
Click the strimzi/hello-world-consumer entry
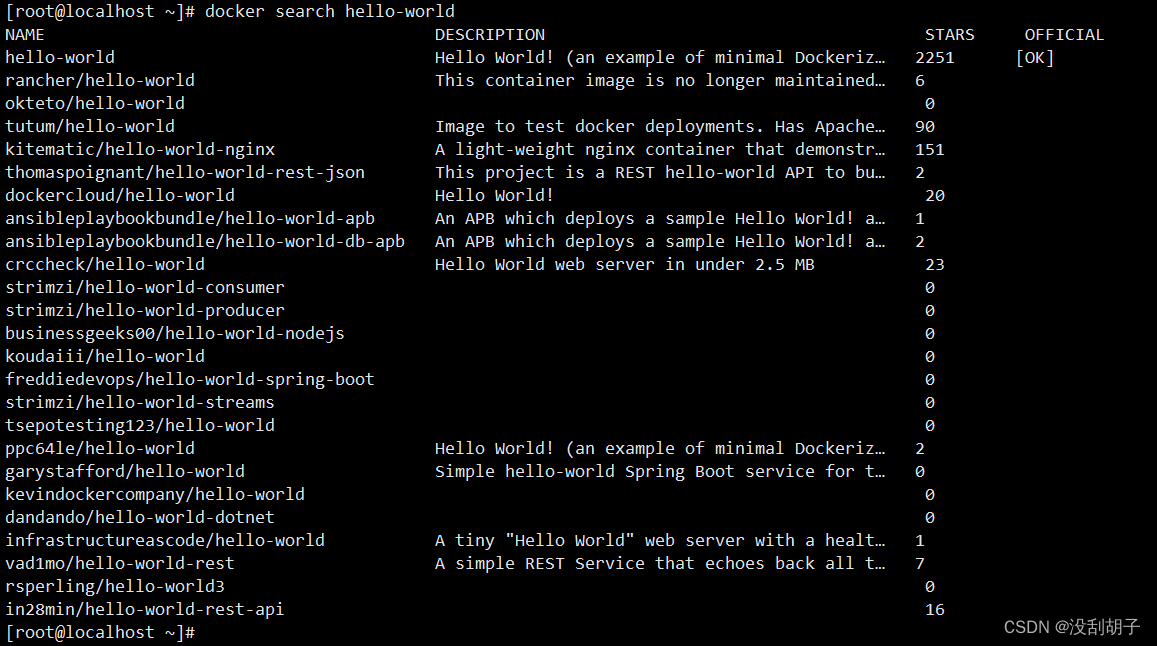tap(145, 287)
